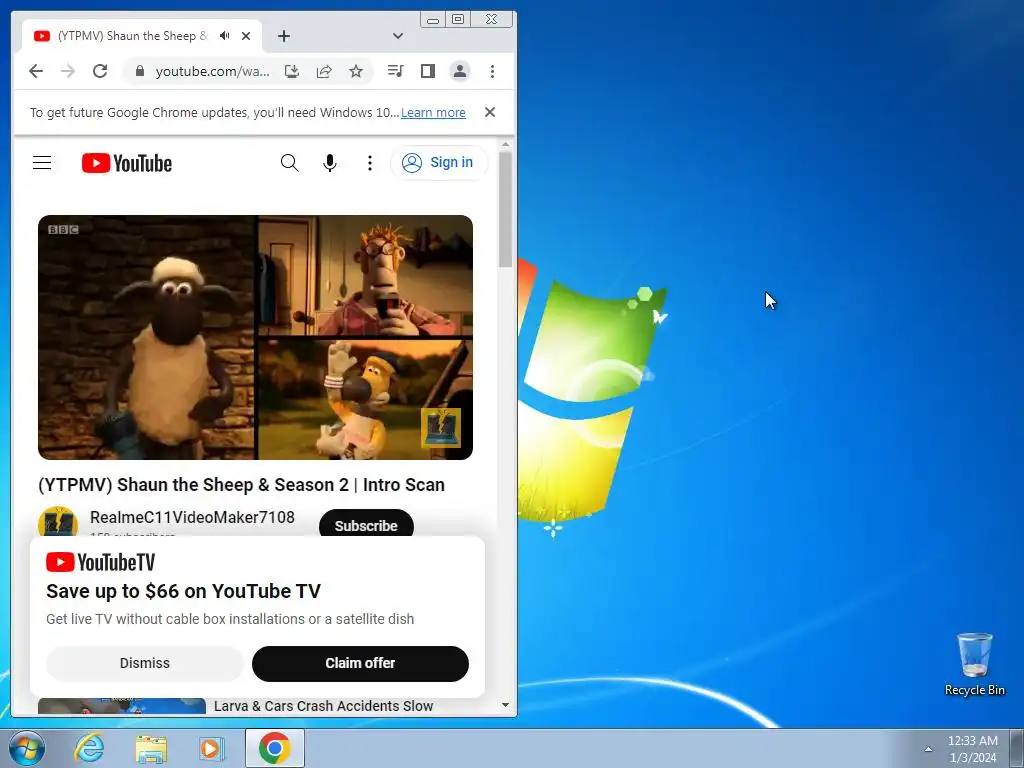Select the YTPMV Shaun the Sheep tab

pyautogui.click(x=132, y=36)
